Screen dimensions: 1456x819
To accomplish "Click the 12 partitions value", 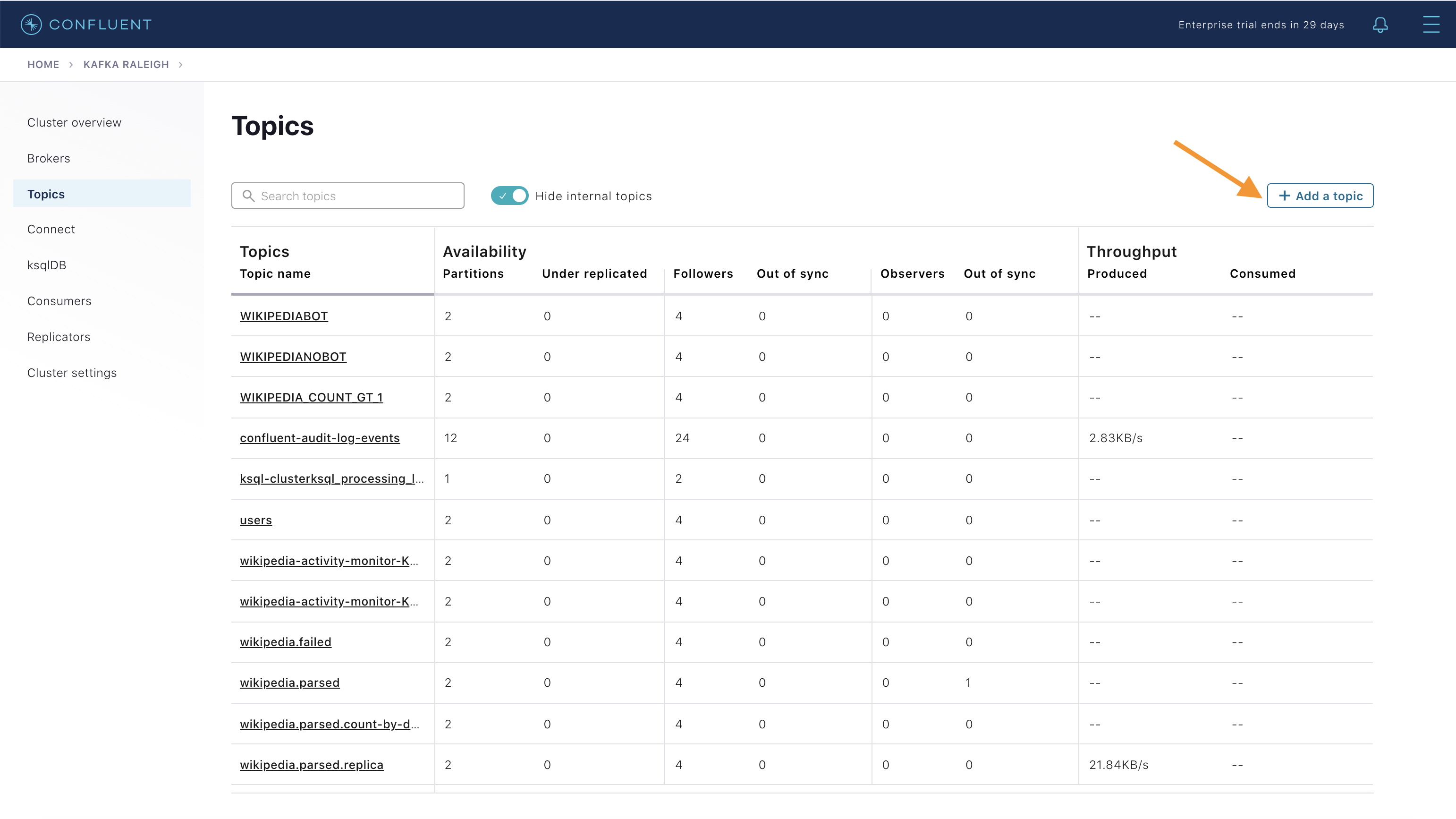I will point(450,438).
